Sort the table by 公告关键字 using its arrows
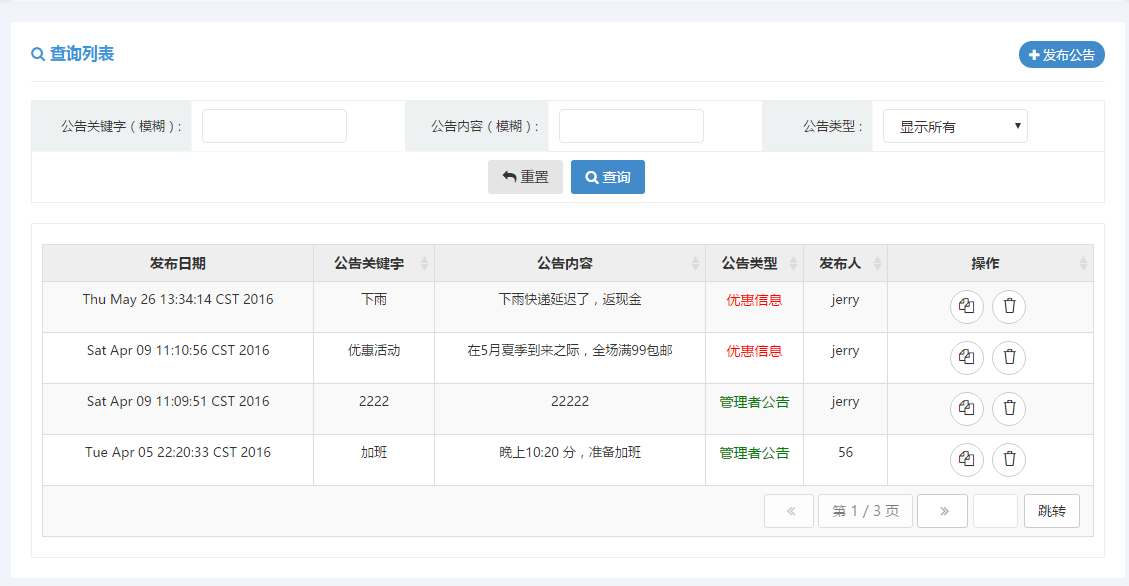The width and height of the screenshot is (1129, 586). click(x=424, y=263)
